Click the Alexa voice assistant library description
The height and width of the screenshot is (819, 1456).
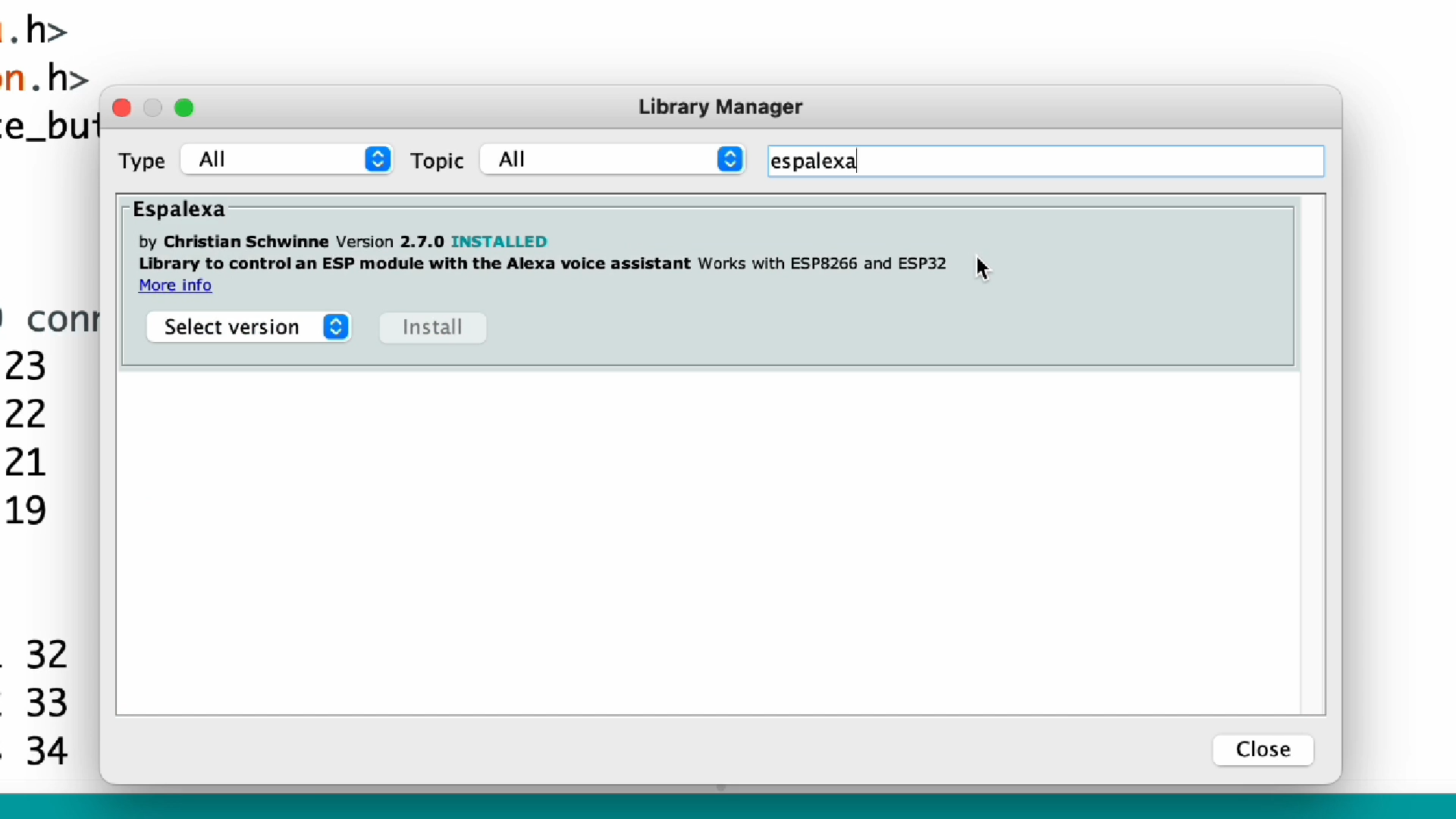415,263
